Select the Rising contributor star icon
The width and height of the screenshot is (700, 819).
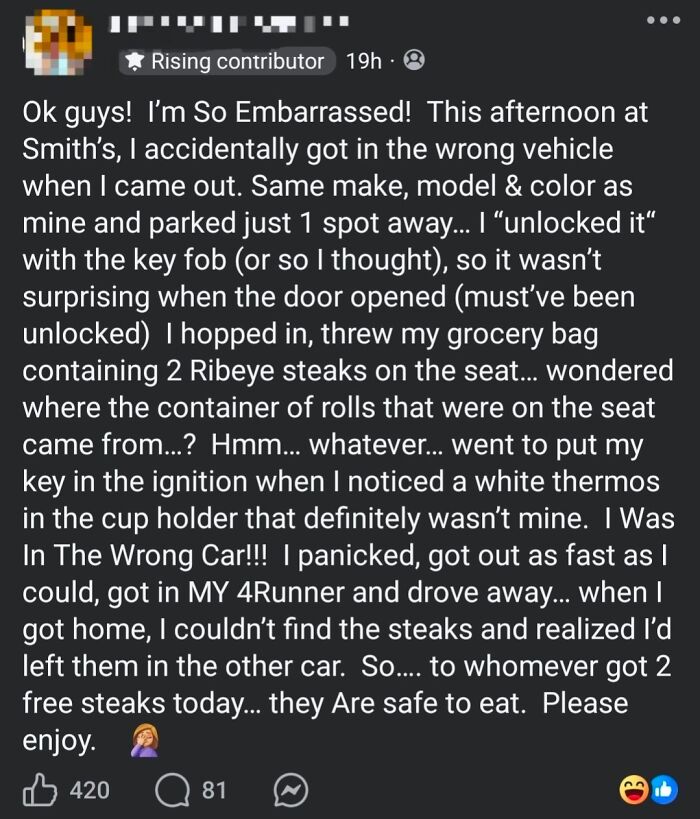tap(135, 62)
